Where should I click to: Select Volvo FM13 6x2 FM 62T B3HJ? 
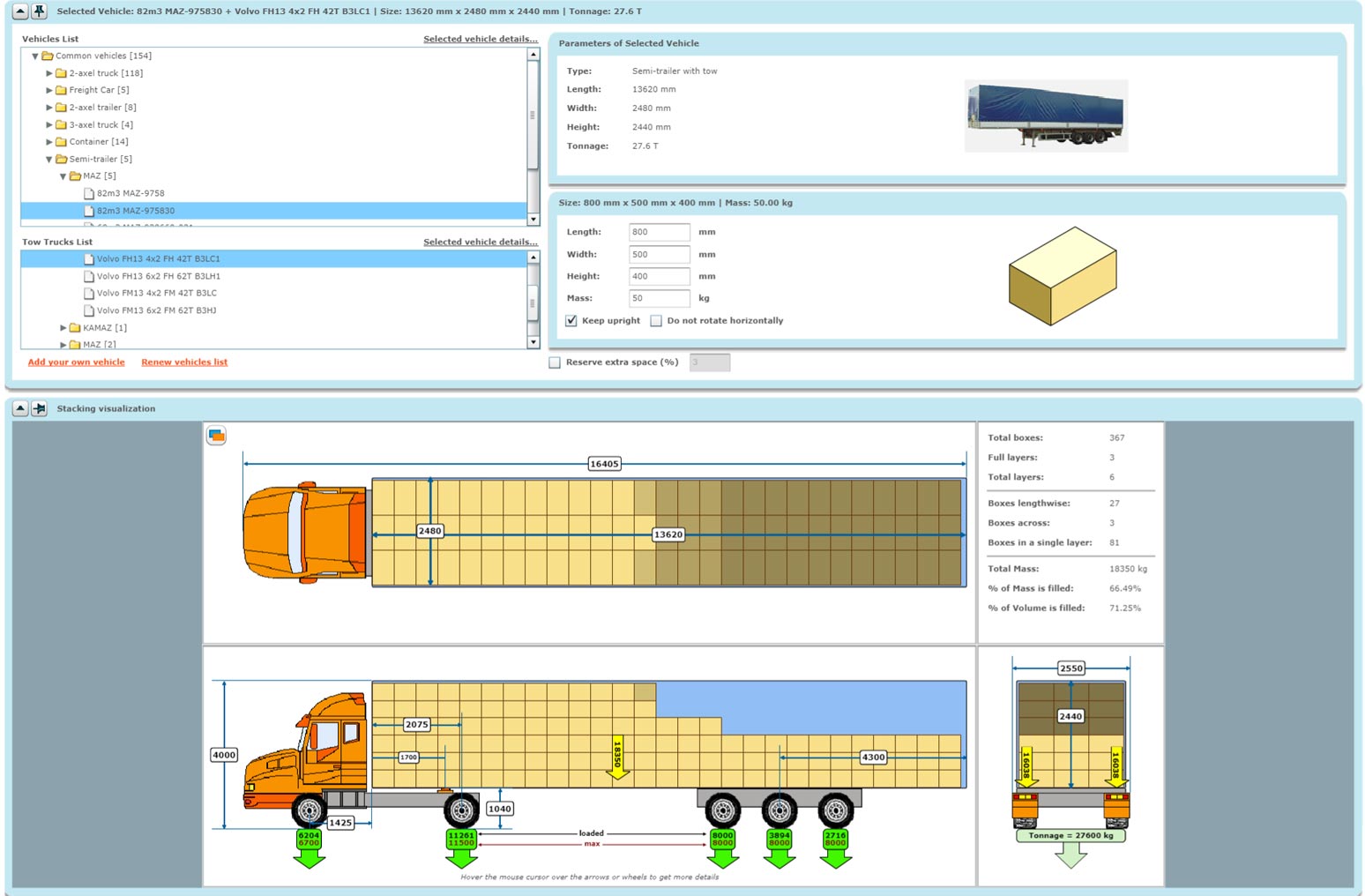point(156,310)
